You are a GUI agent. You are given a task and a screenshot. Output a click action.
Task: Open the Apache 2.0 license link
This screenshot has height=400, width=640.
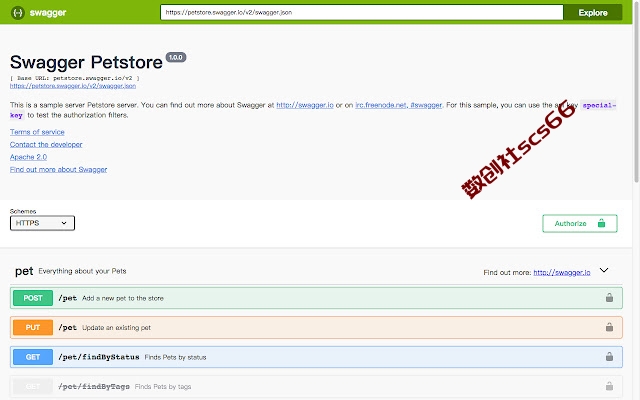[x=29, y=157]
